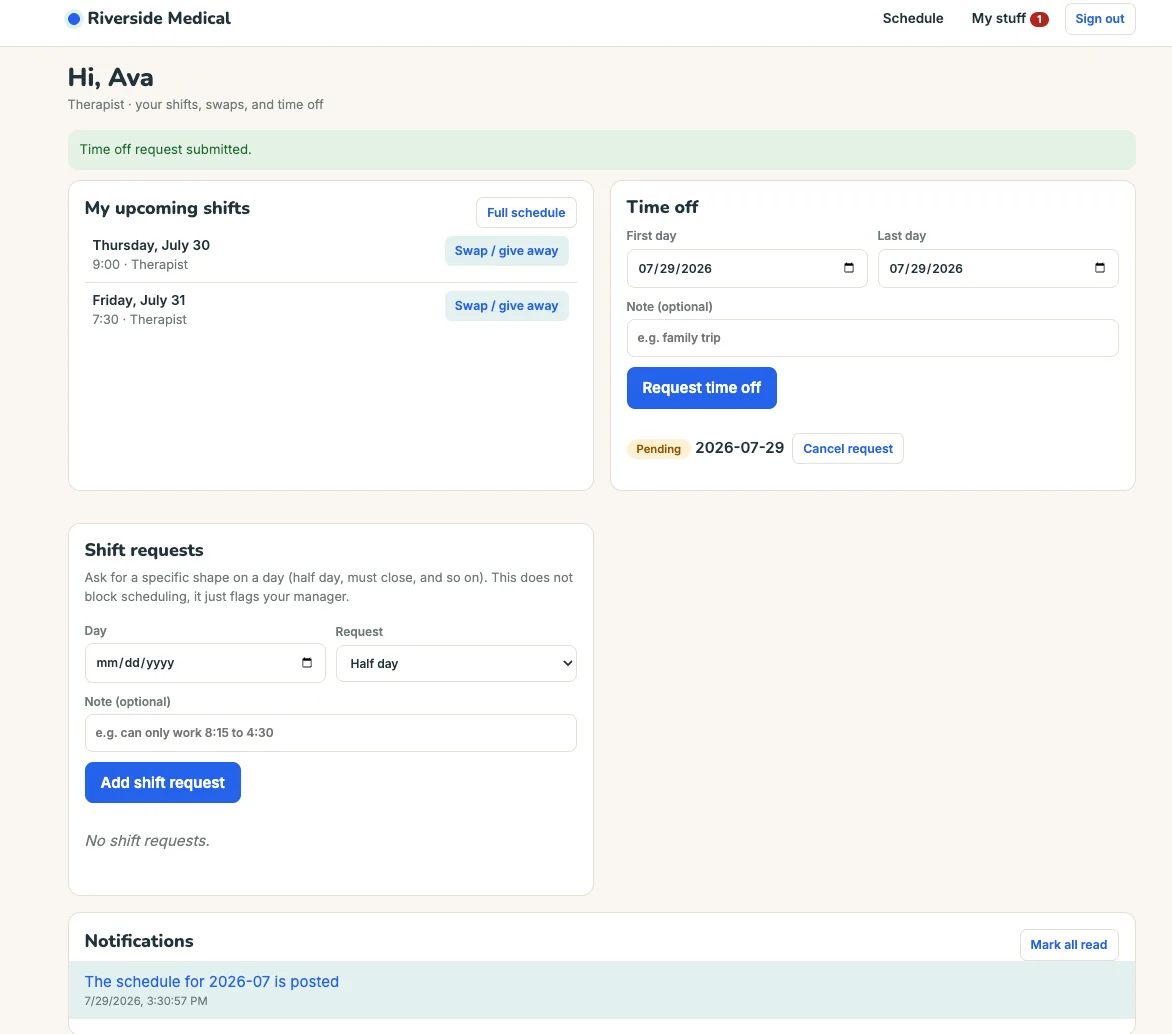Click the No shift requests text
Screen dimensions: 1172x1034
pos(147,840)
